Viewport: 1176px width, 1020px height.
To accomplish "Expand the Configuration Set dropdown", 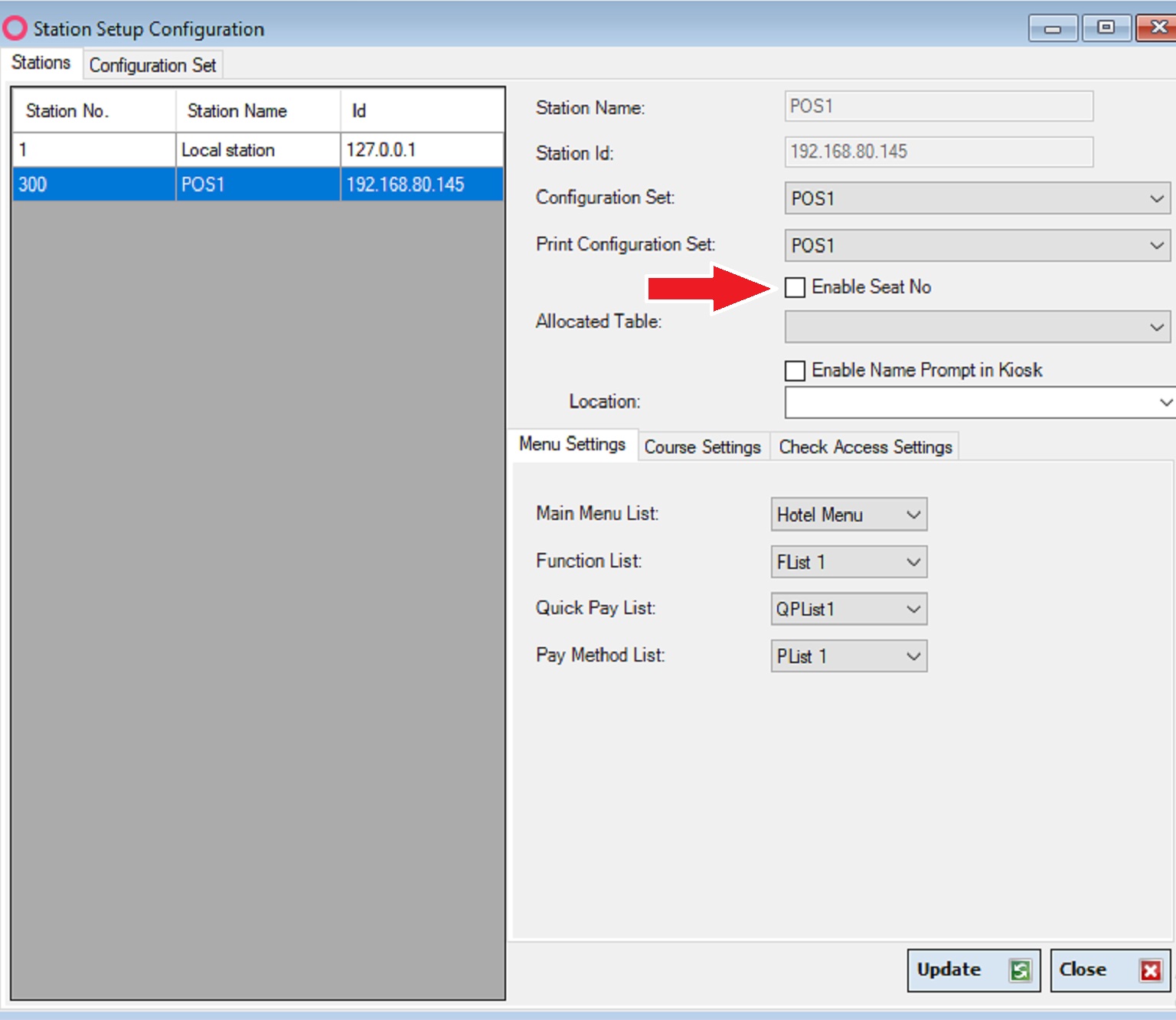I will pyautogui.click(x=1156, y=198).
